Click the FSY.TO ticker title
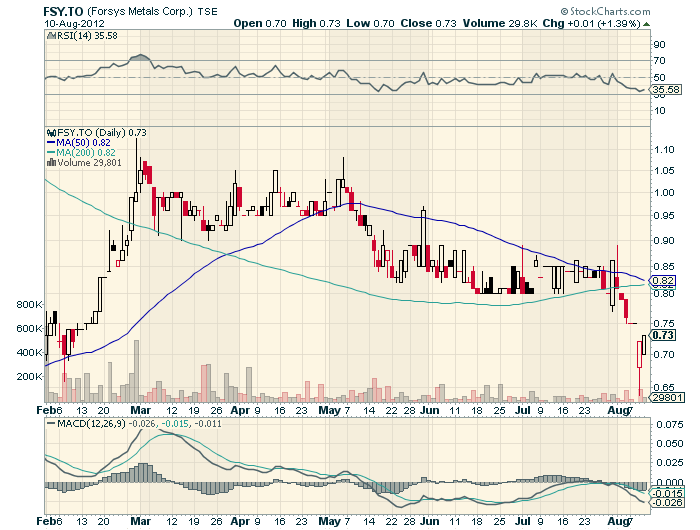This screenshot has height=530, width=700. (x=63, y=11)
